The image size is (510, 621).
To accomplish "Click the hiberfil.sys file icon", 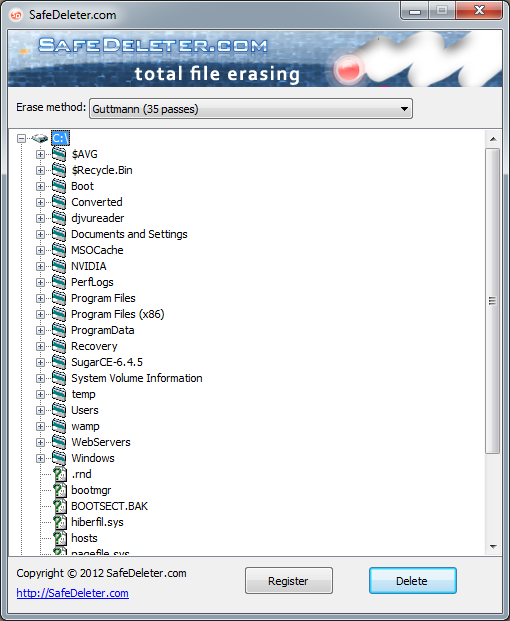I will coord(60,522).
